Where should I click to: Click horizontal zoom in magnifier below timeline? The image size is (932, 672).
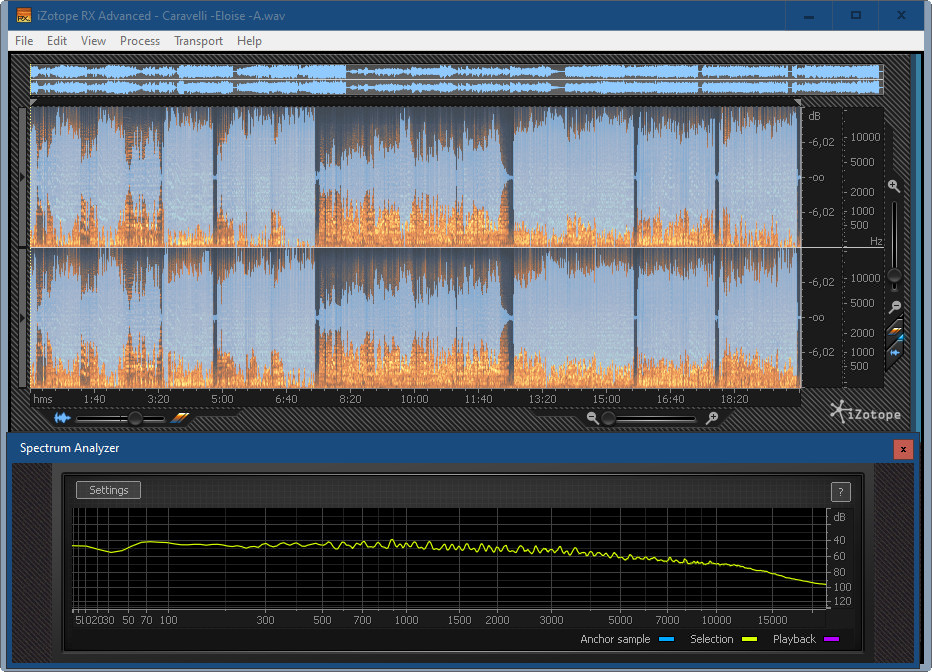coord(712,419)
